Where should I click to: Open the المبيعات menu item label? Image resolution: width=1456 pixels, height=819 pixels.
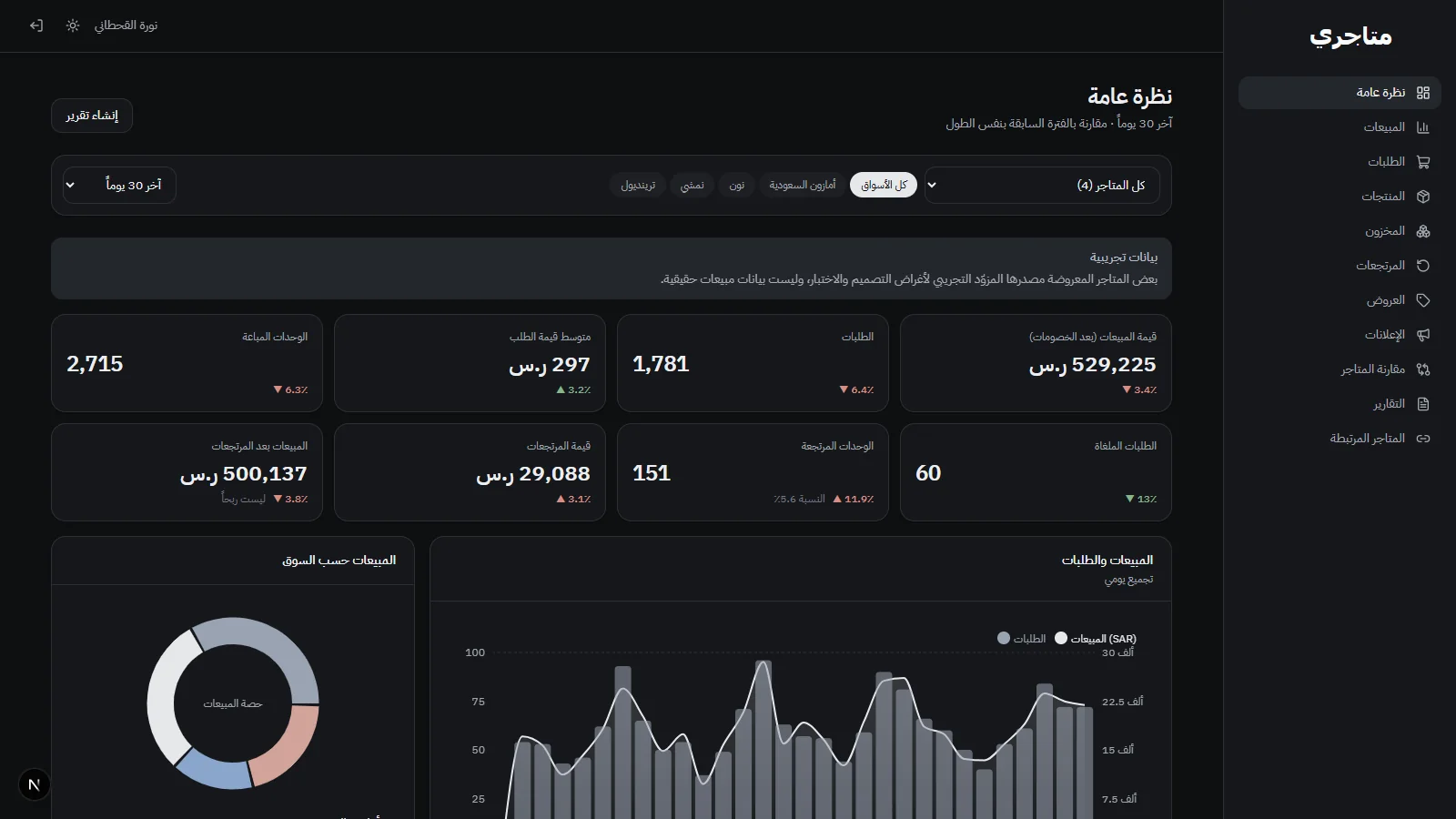pos(1384,127)
